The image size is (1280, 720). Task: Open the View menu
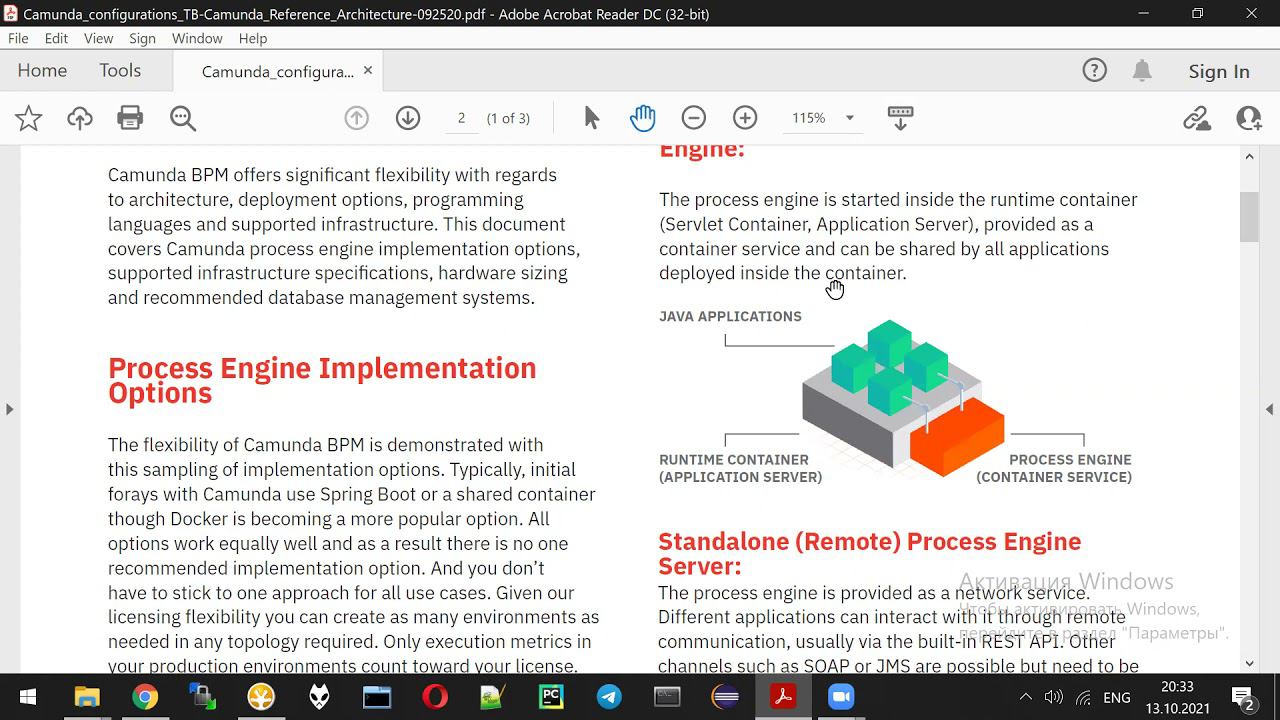coord(98,38)
